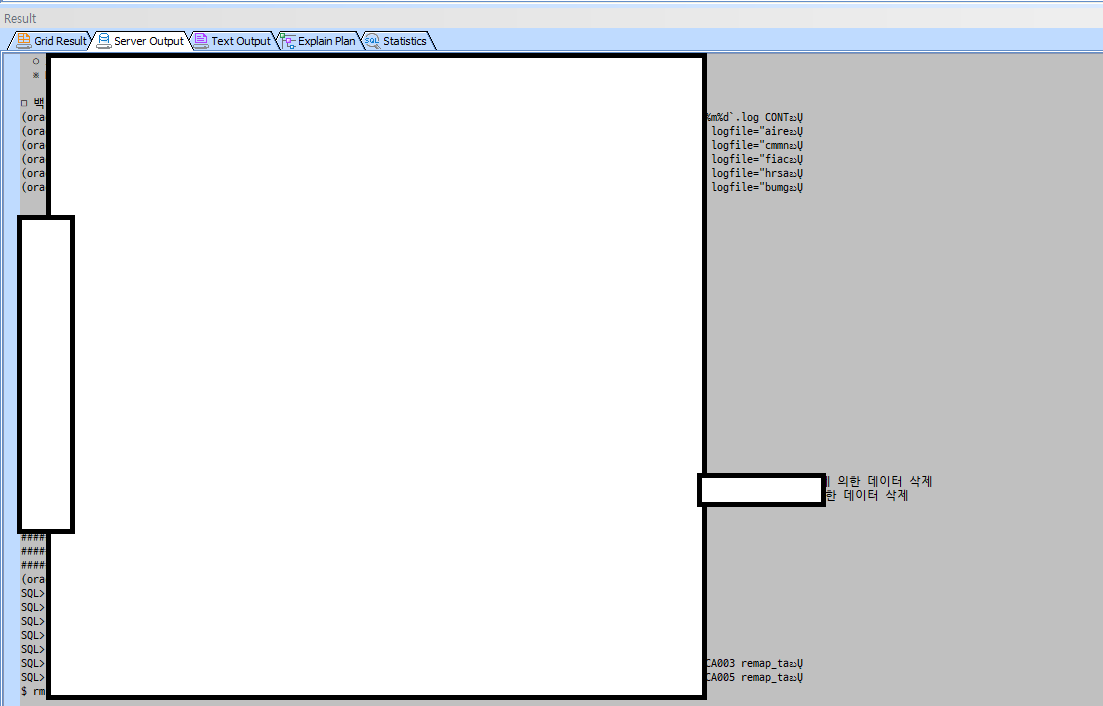
Task: Click the Grid Result tab icon
Action: coord(23,41)
